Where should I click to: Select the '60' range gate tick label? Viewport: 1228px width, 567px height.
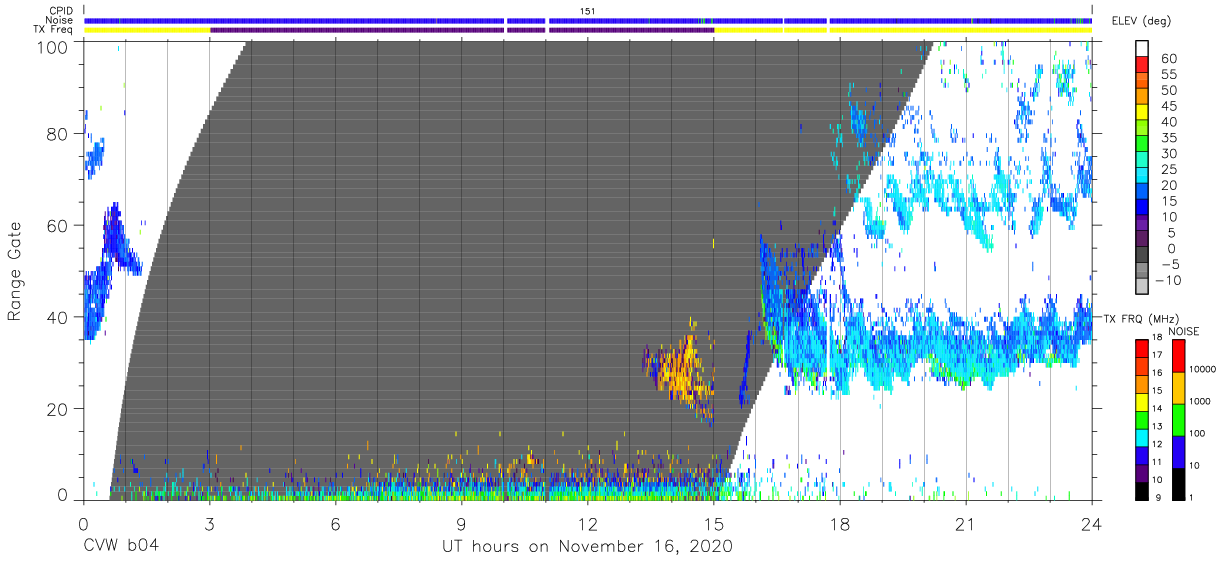pyautogui.click(x=58, y=226)
